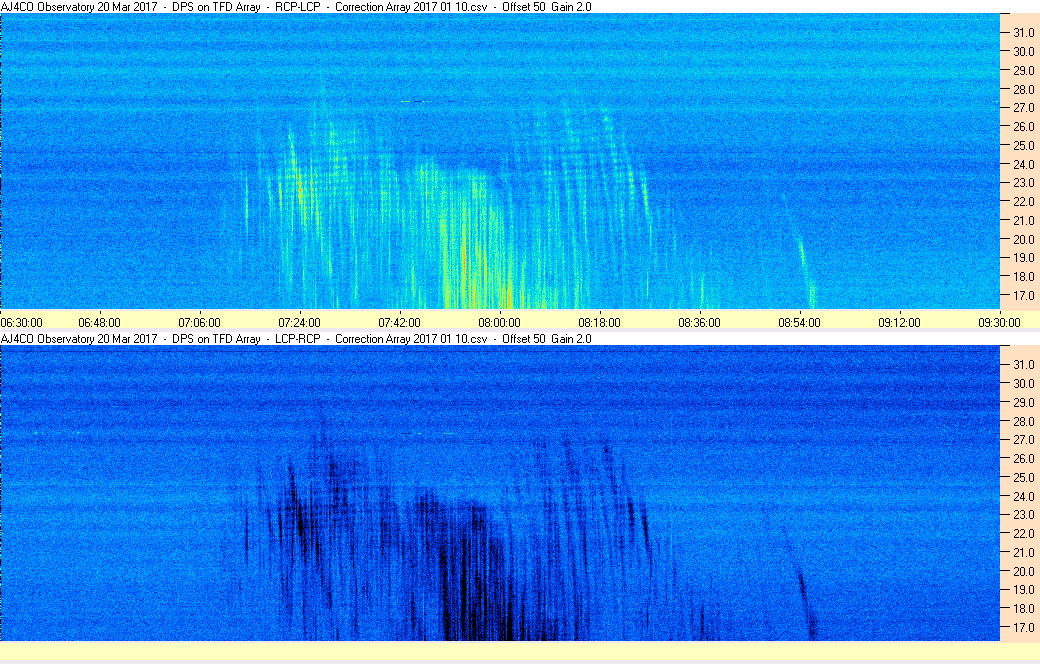Screen dimensions: 1040x664
Task: Click 31.0 on the lower frequency scale
Action: (x=1023, y=364)
